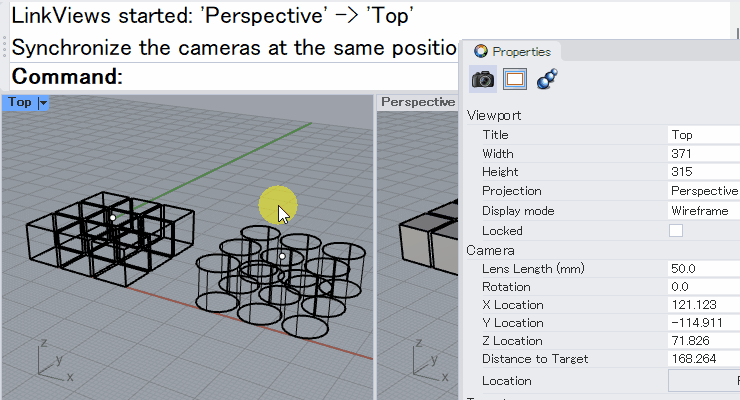The image size is (740, 400).
Task: Activate the Top viewport title label
Action: pos(19,102)
